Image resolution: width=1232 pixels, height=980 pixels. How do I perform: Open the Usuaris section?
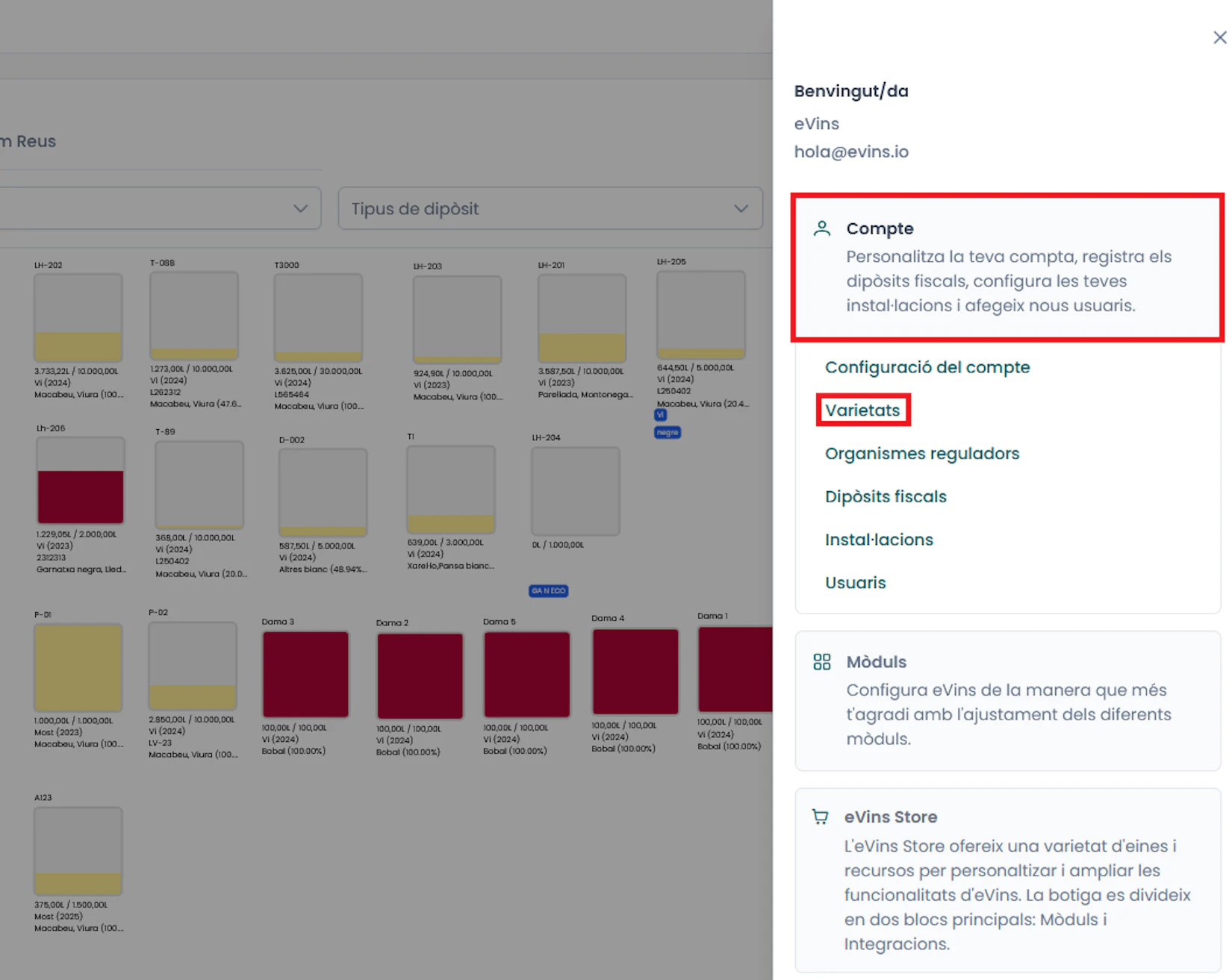pos(855,583)
